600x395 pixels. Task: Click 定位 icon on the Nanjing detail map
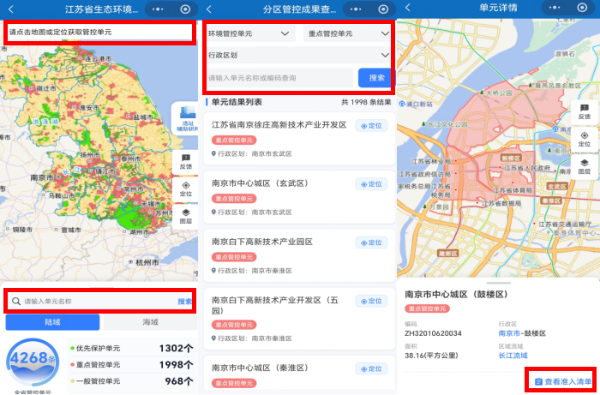tap(584, 139)
